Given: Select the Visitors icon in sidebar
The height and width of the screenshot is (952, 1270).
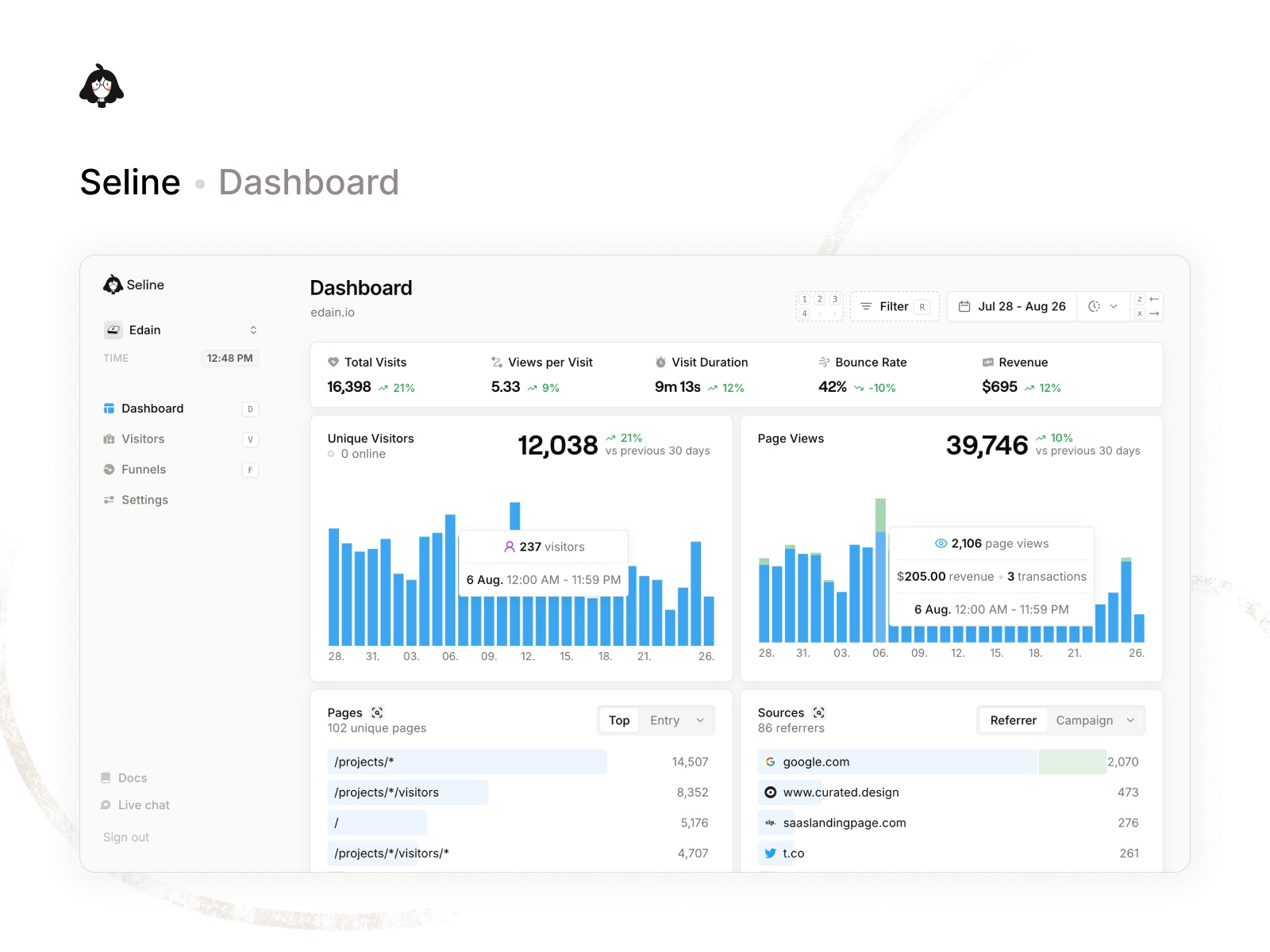Looking at the screenshot, I should click(x=109, y=439).
